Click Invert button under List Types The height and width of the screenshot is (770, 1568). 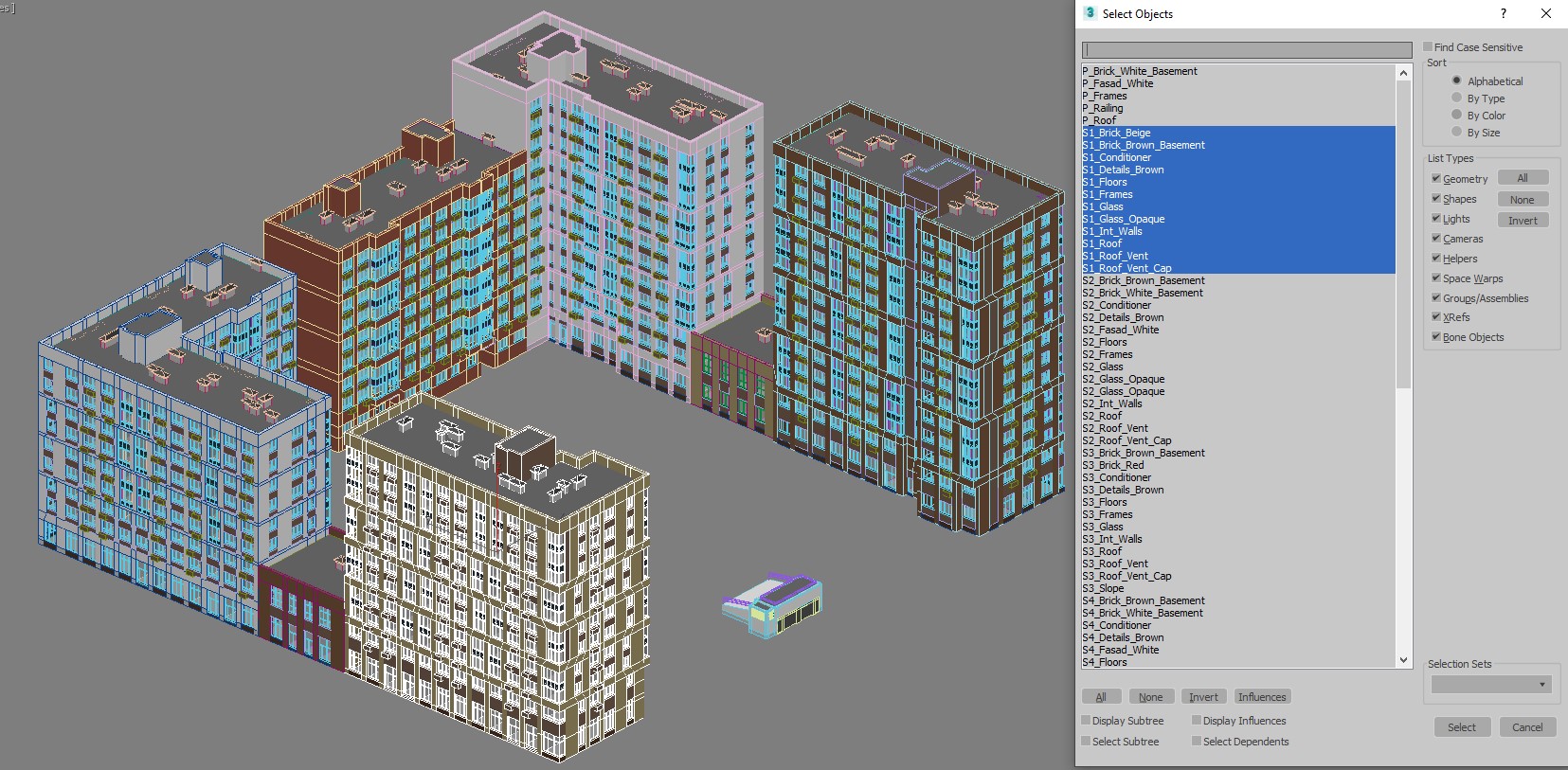coord(1523,220)
